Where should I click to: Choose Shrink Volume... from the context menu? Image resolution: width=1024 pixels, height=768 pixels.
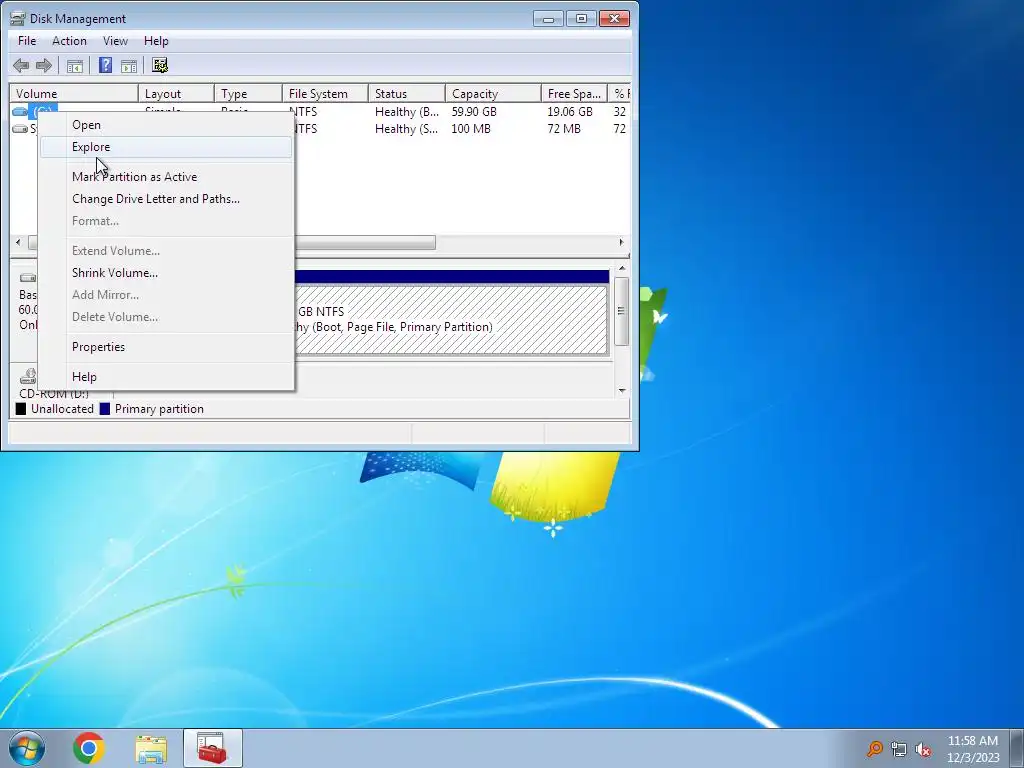tap(166, 273)
